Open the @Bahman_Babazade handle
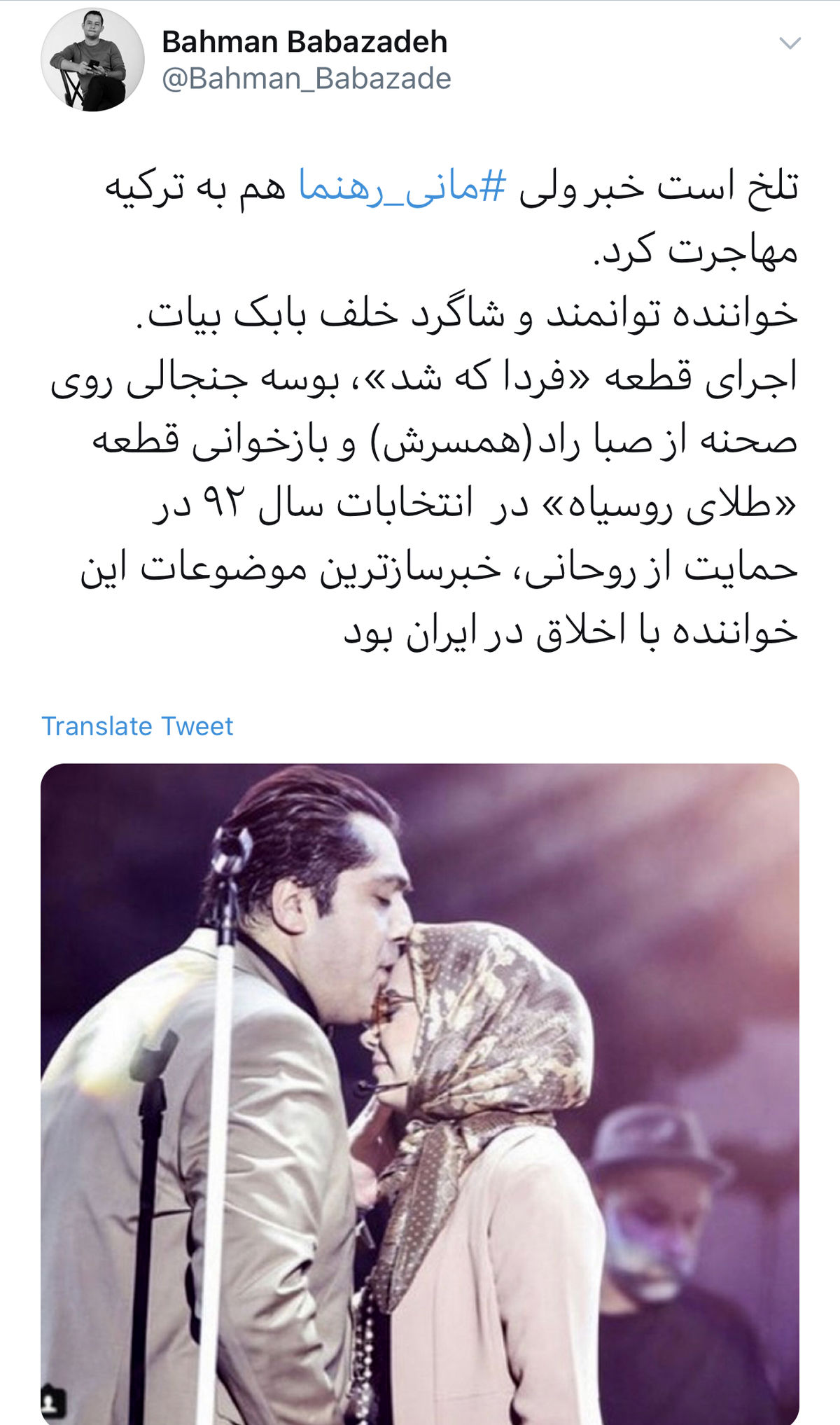 [x=307, y=78]
